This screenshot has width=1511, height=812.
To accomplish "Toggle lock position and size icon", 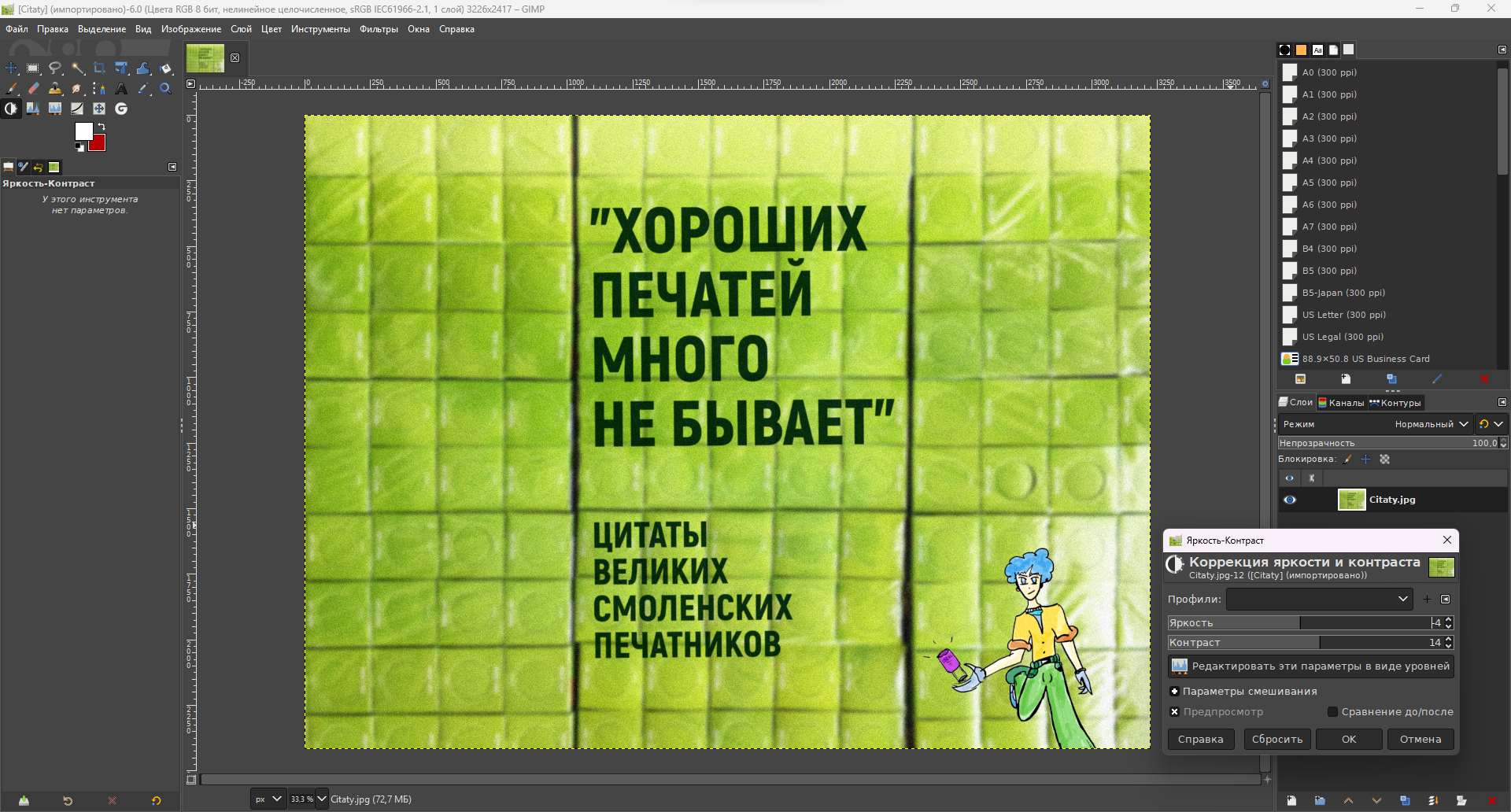I will [x=1366, y=460].
